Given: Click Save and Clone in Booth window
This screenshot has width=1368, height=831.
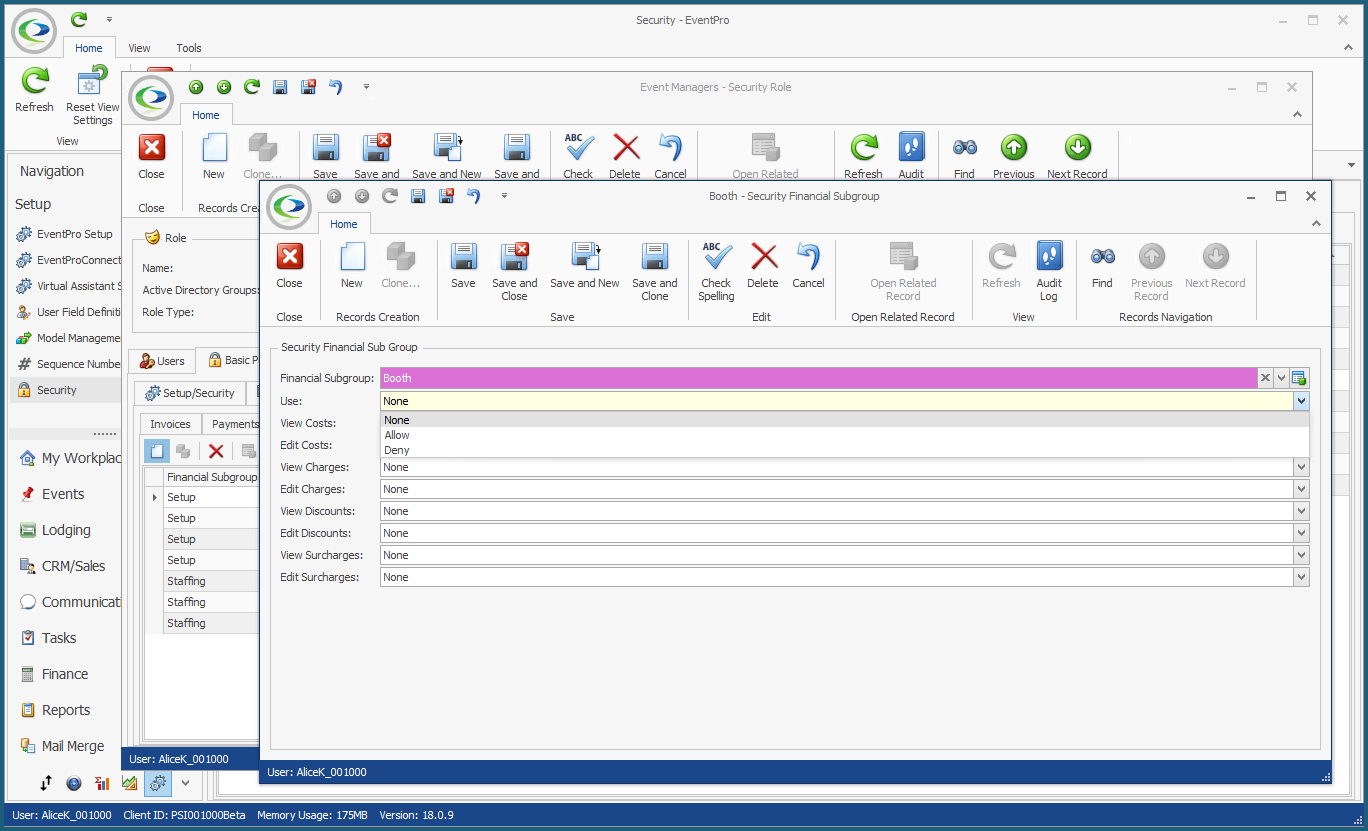Looking at the screenshot, I should click(655, 271).
